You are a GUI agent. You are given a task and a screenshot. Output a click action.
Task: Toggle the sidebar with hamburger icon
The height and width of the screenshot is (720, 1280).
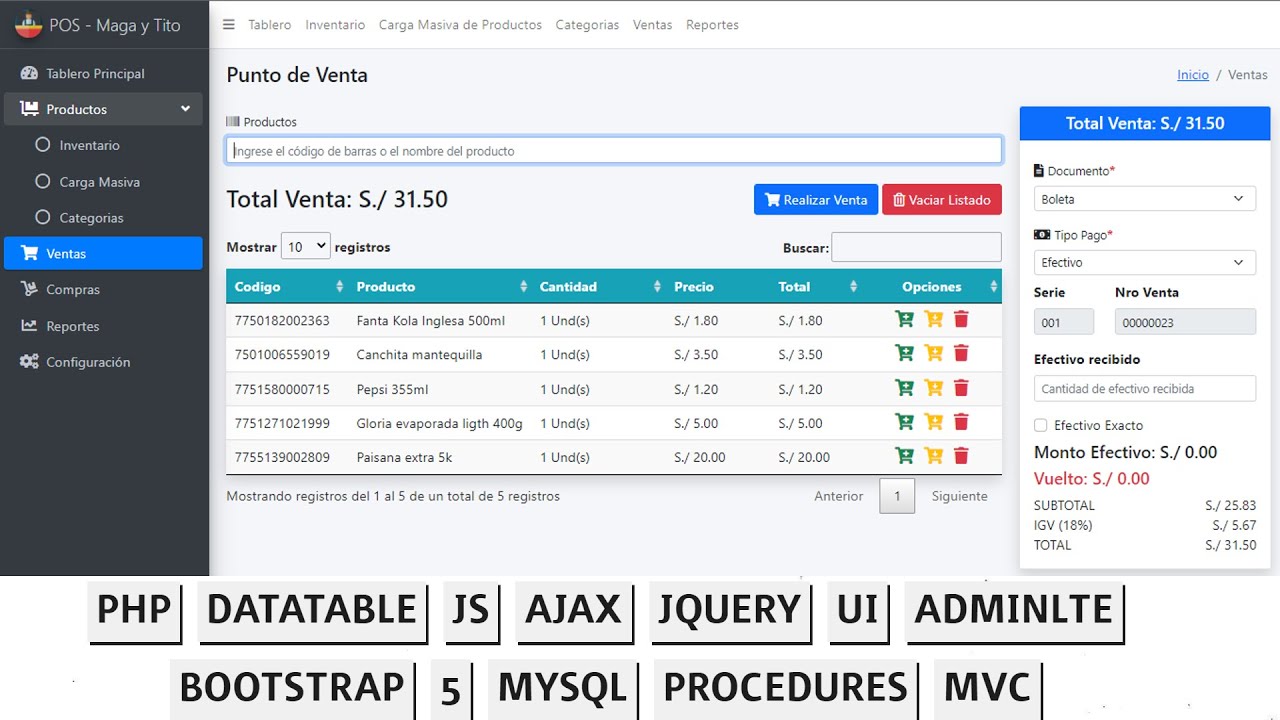coord(229,25)
